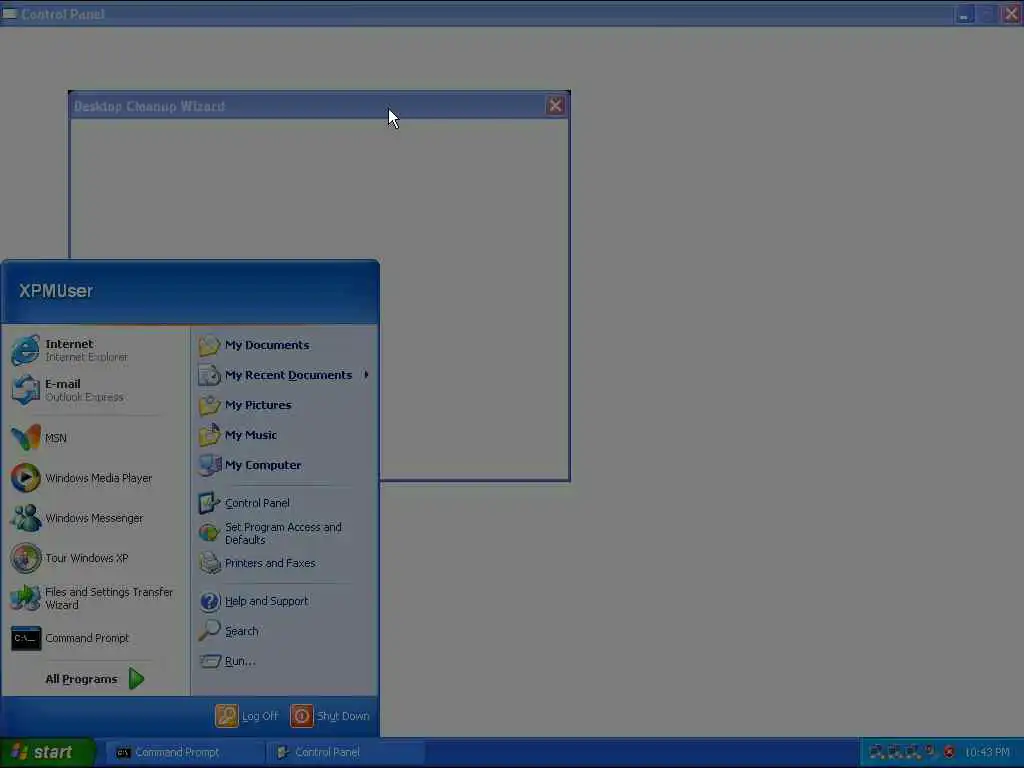Image resolution: width=1024 pixels, height=768 pixels.
Task: Open the MSN butterfly icon
Action: (x=26, y=438)
